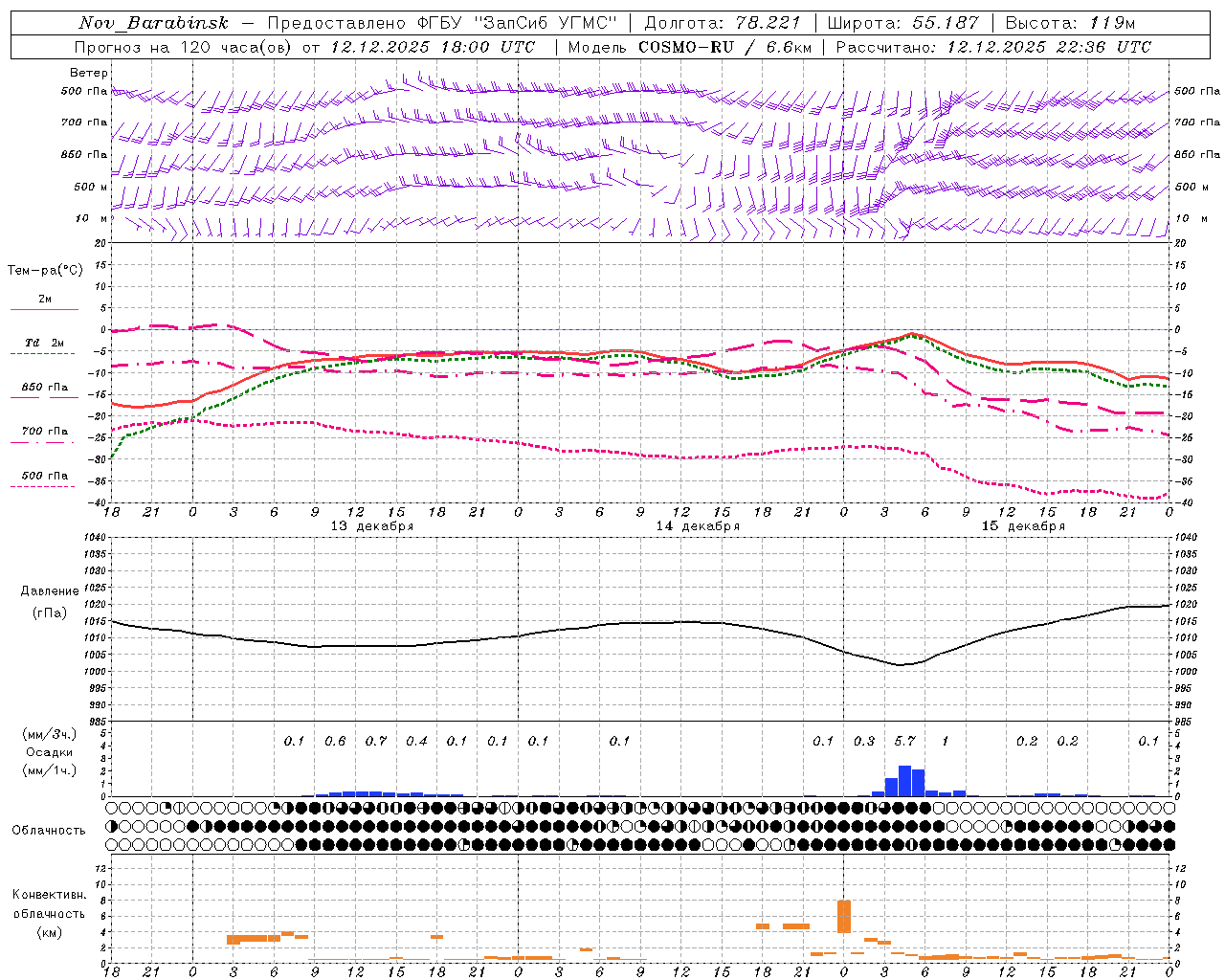Viewport: 1225px width, 980px height.
Task: Click the 13 декабря date label
Action: (372, 526)
